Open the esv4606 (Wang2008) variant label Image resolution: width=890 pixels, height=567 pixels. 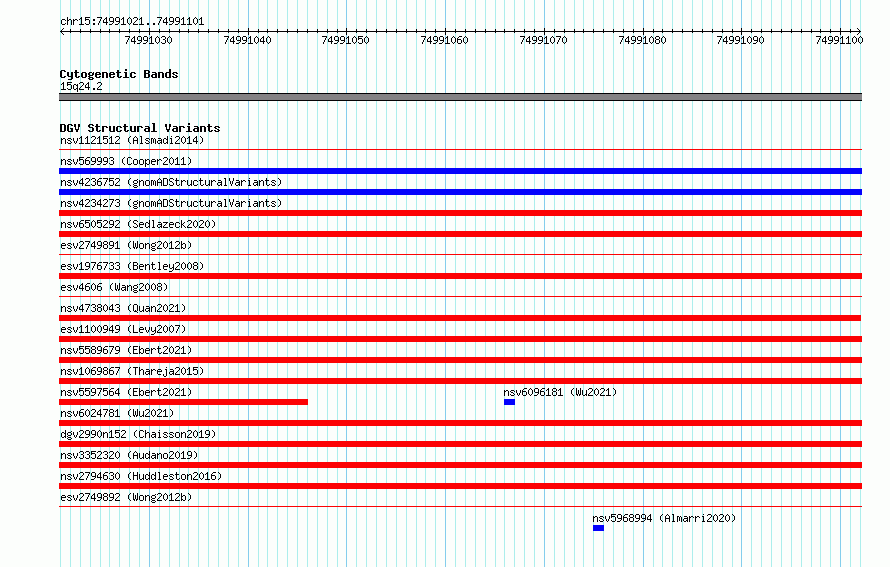point(114,287)
